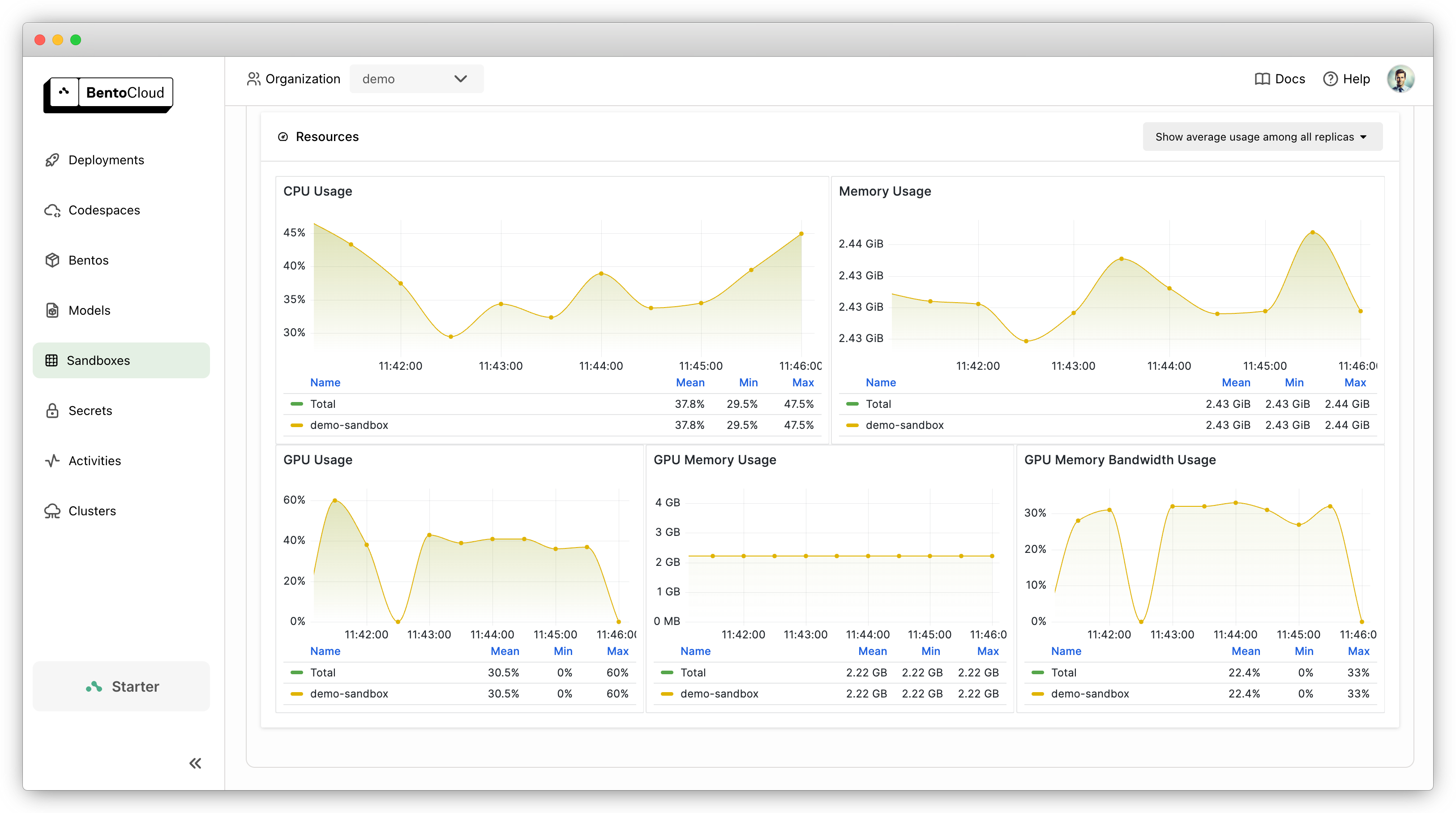Click the Docs book icon
The height and width of the screenshot is (813, 1456).
[x=1262, y=79]
